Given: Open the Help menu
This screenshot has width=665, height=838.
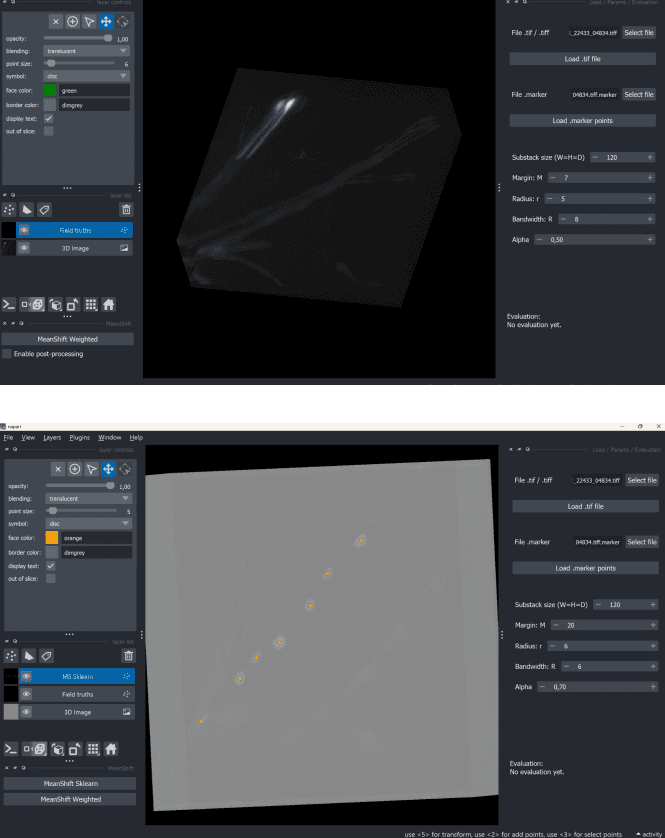Looking at the screenshot, I should 136,437.
